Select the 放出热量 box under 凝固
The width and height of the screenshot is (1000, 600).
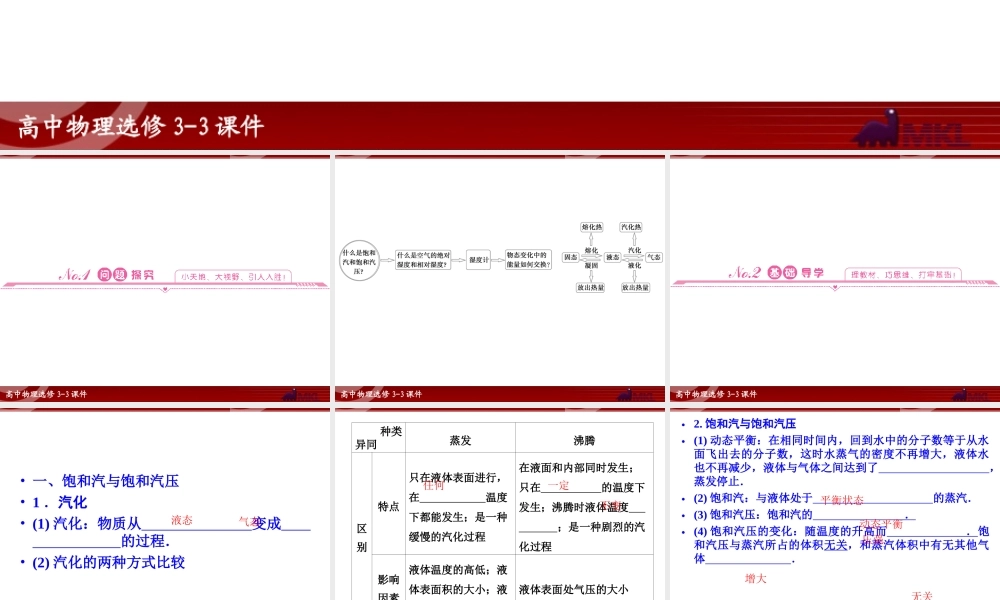[591, 287]
